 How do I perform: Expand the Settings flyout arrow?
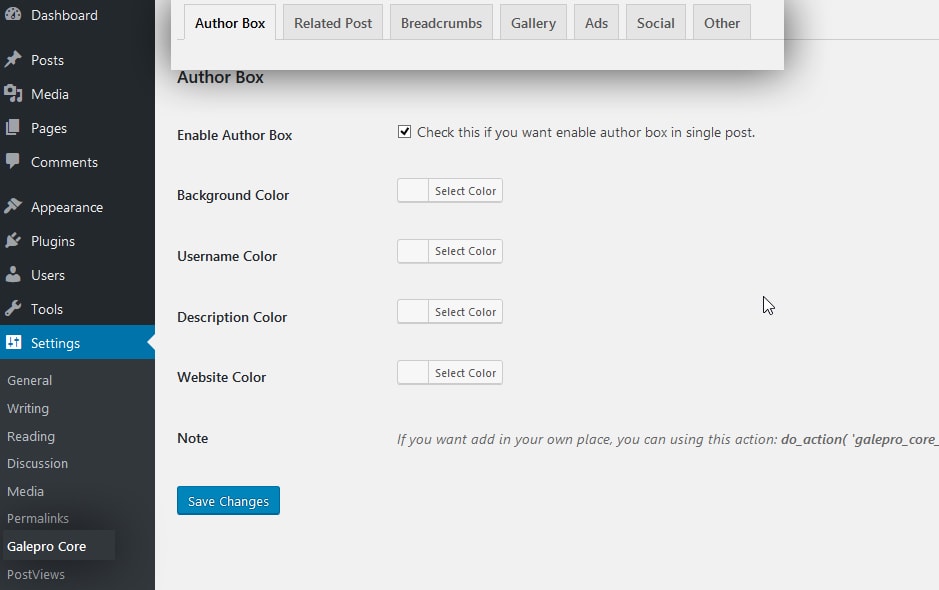pos(151,343)
